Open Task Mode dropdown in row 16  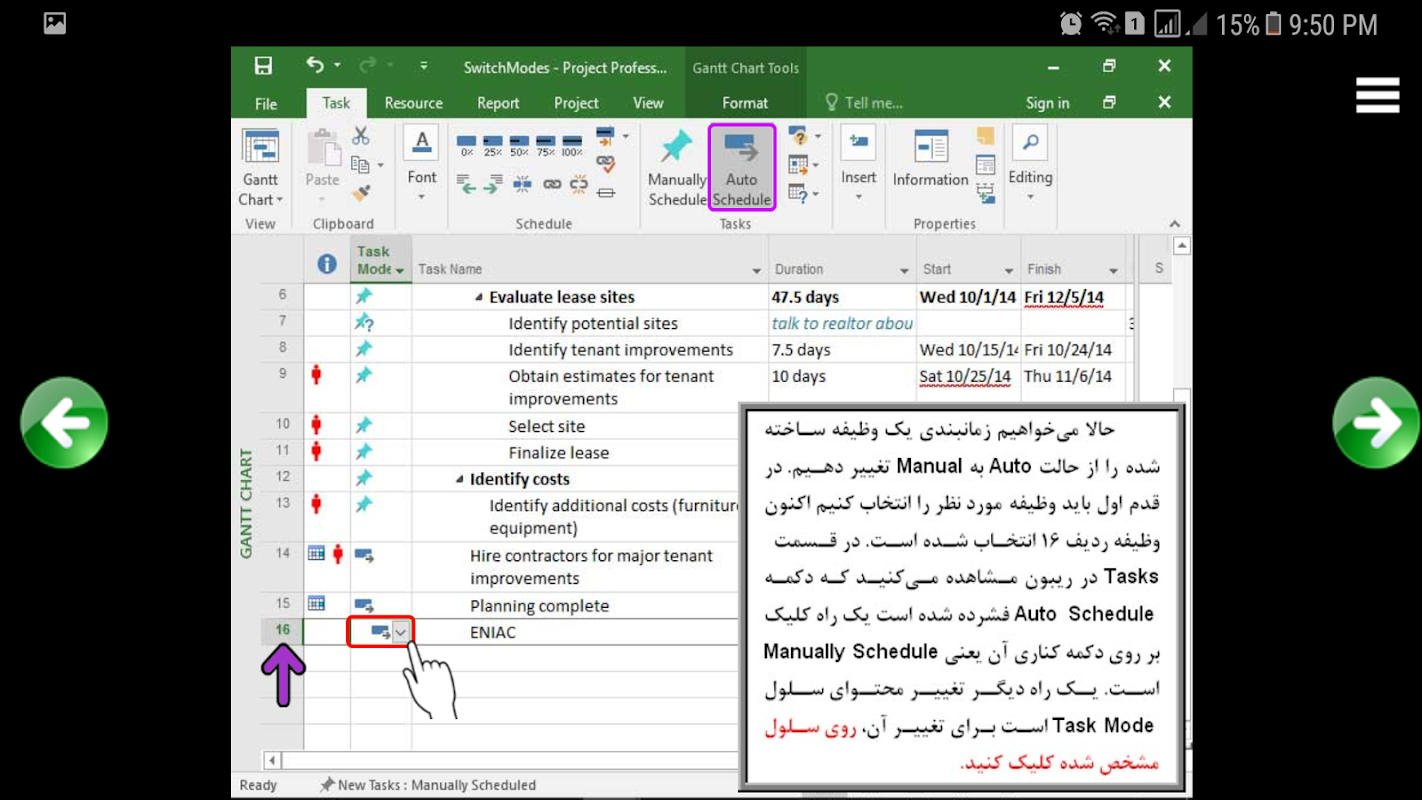point(401,632)
